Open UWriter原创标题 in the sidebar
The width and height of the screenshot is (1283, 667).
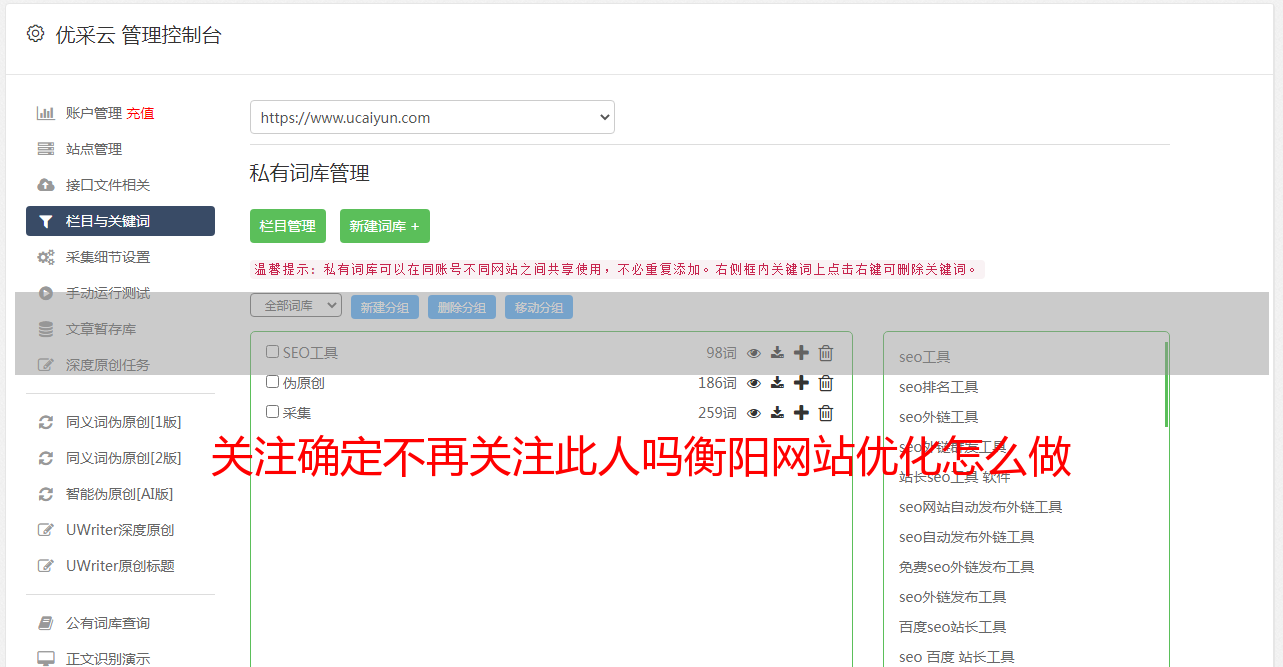(120, 566)
